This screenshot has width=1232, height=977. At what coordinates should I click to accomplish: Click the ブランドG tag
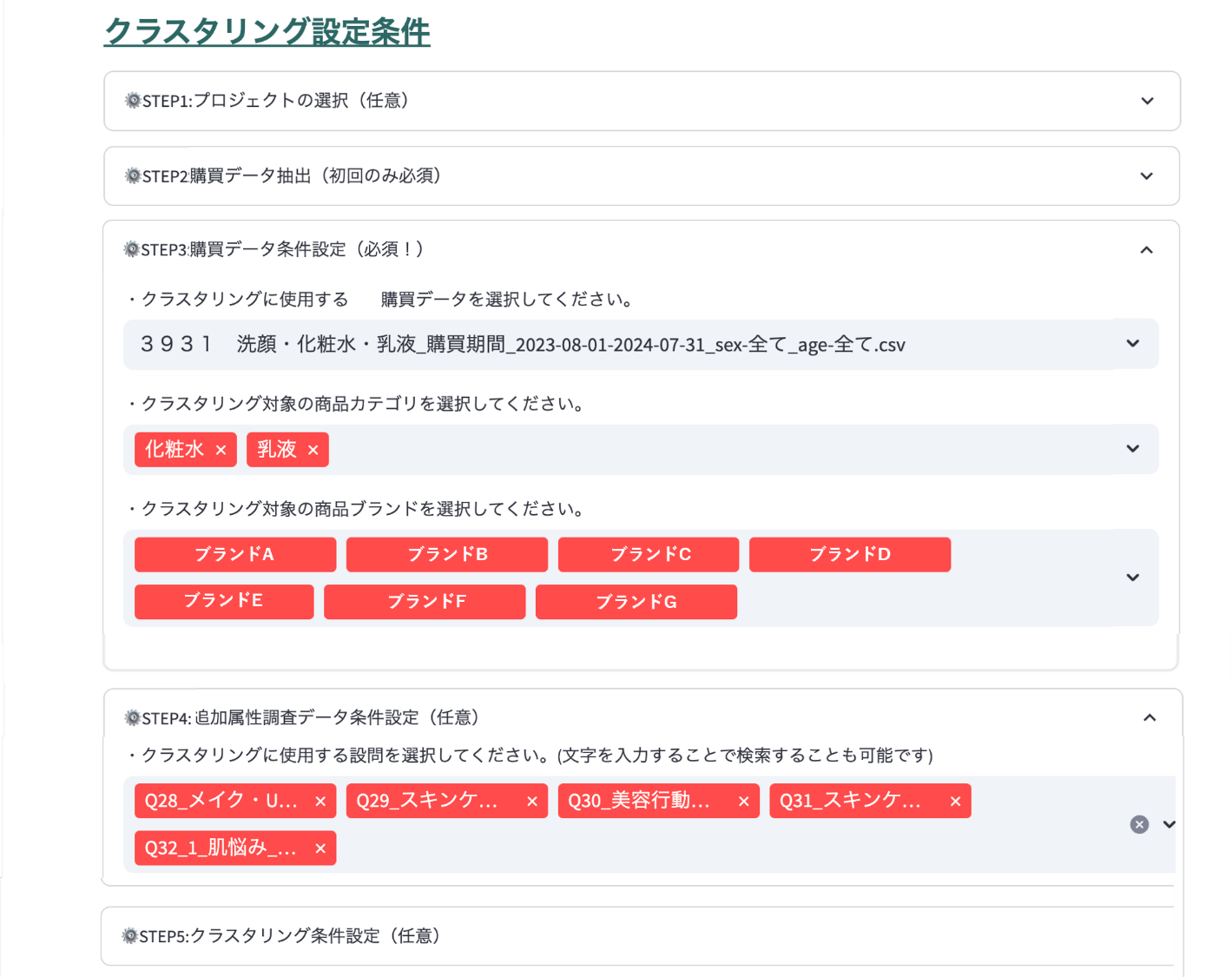tap(636, 602)
